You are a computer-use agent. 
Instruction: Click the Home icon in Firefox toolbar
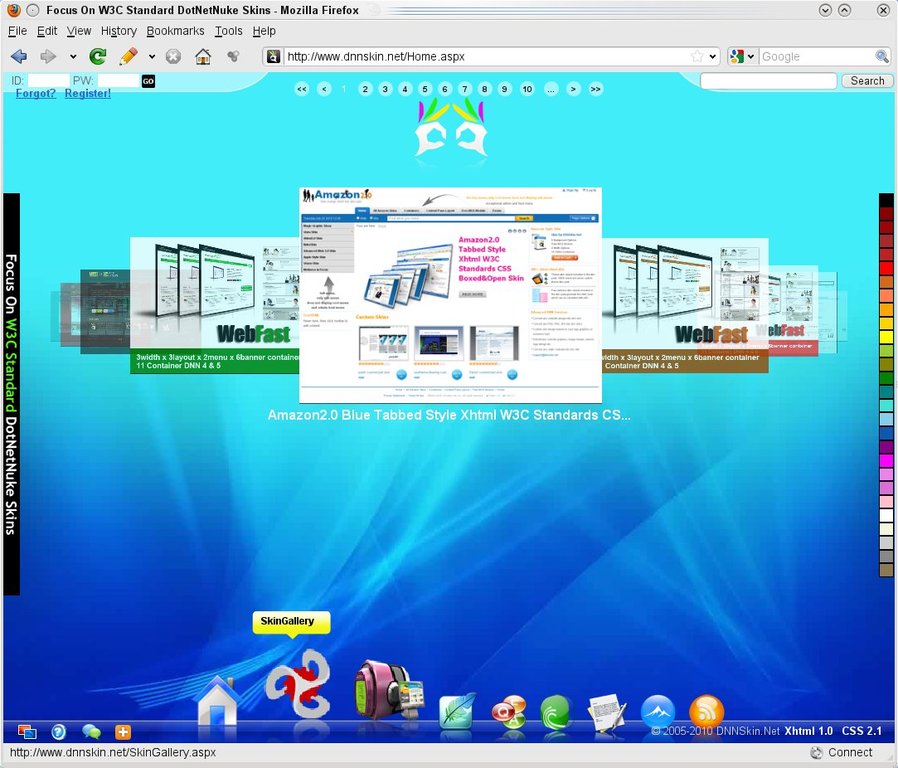203,56
